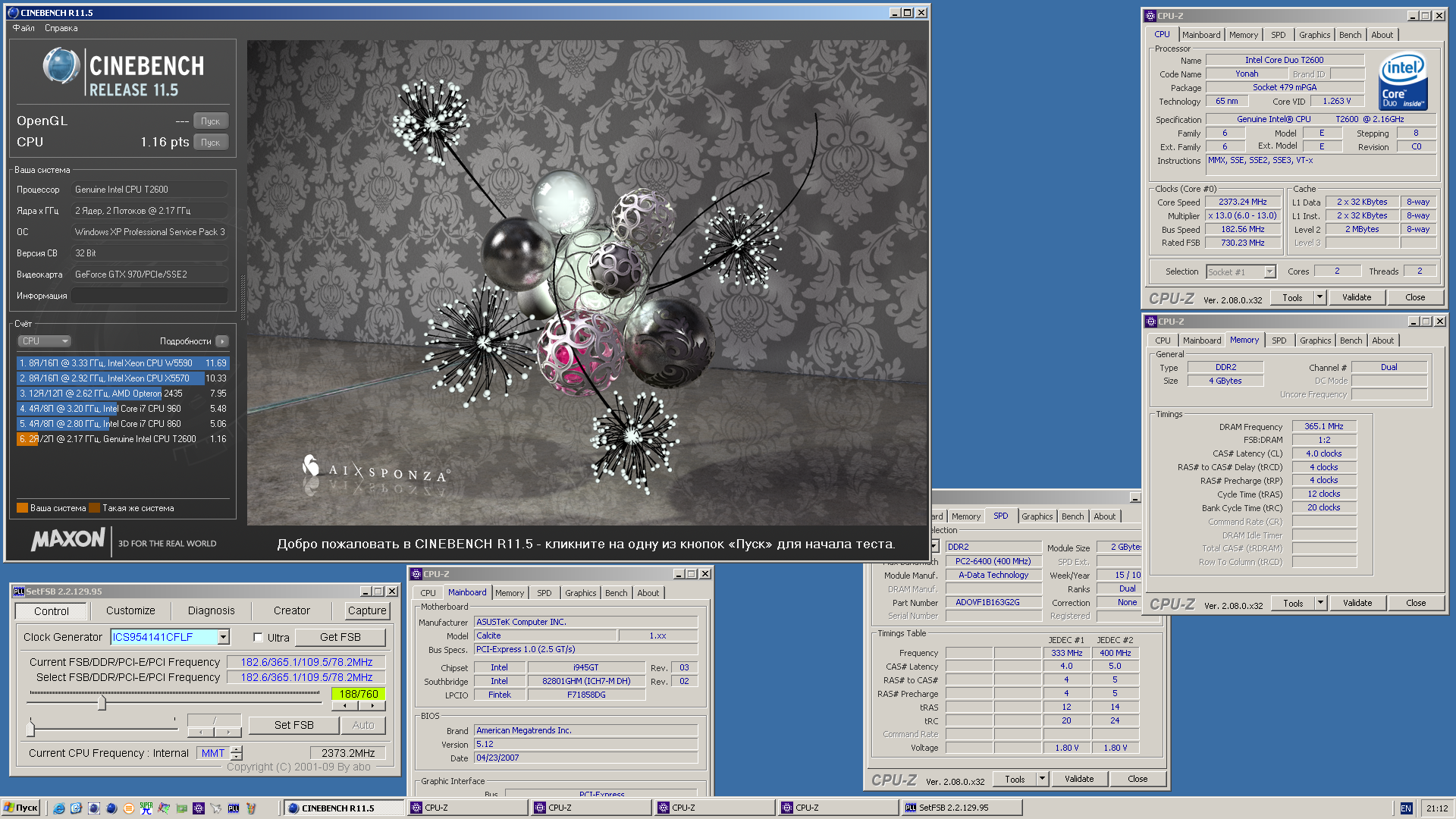
Task: Launch Super Pi icon in quick launch
Action: (x=146, y=808)
